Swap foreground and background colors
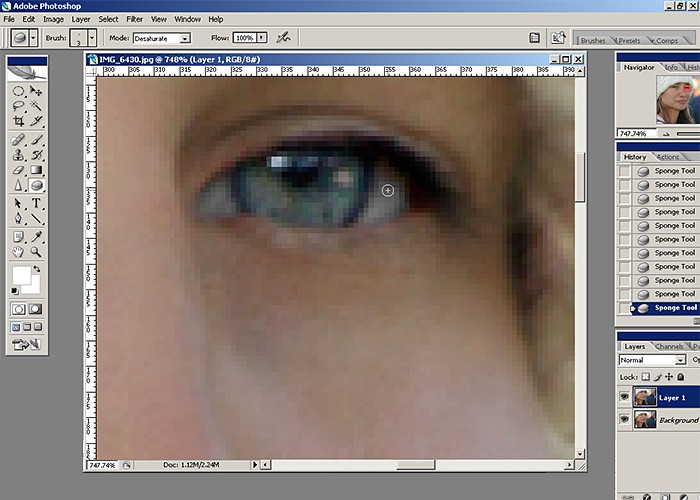This screenshot has height=500, width=700. coord(37,269)
